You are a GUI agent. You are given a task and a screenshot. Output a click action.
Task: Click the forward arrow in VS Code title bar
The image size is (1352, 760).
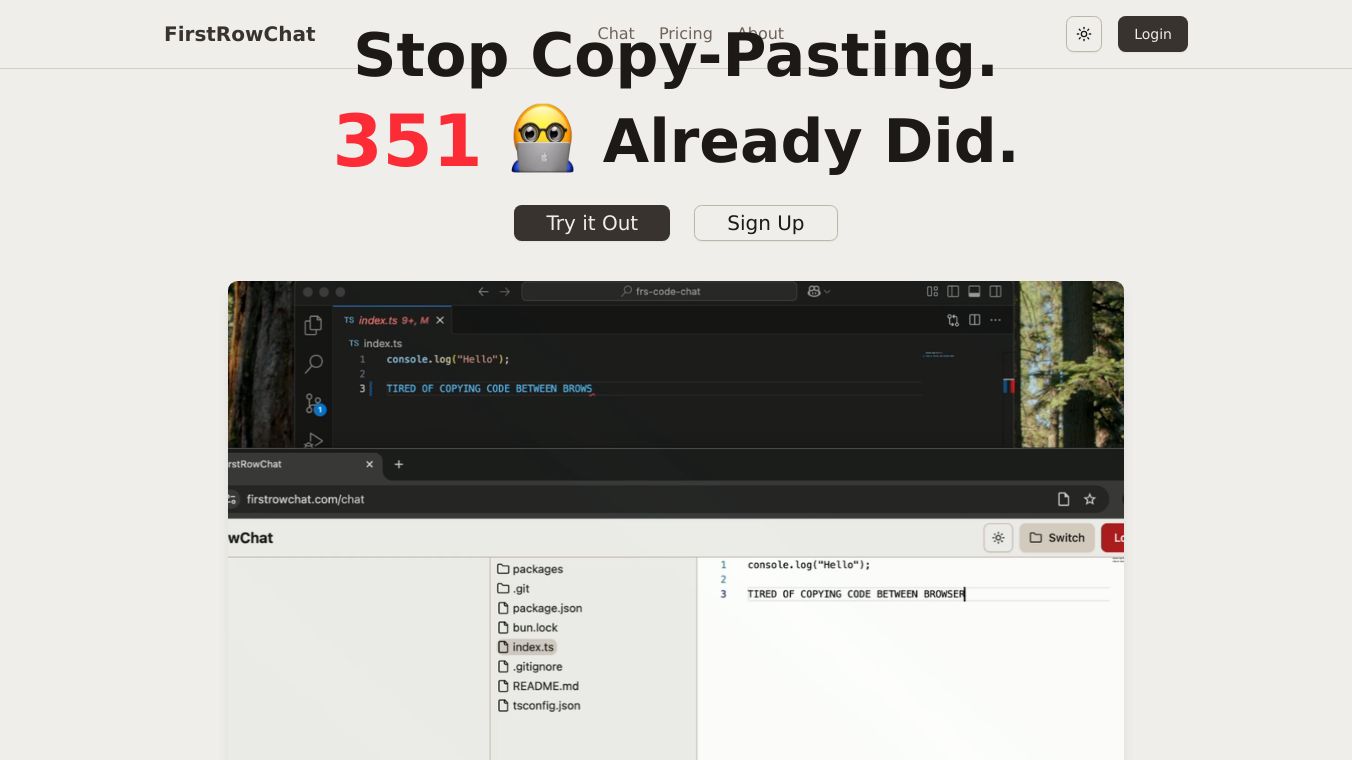tap(505, 292)
